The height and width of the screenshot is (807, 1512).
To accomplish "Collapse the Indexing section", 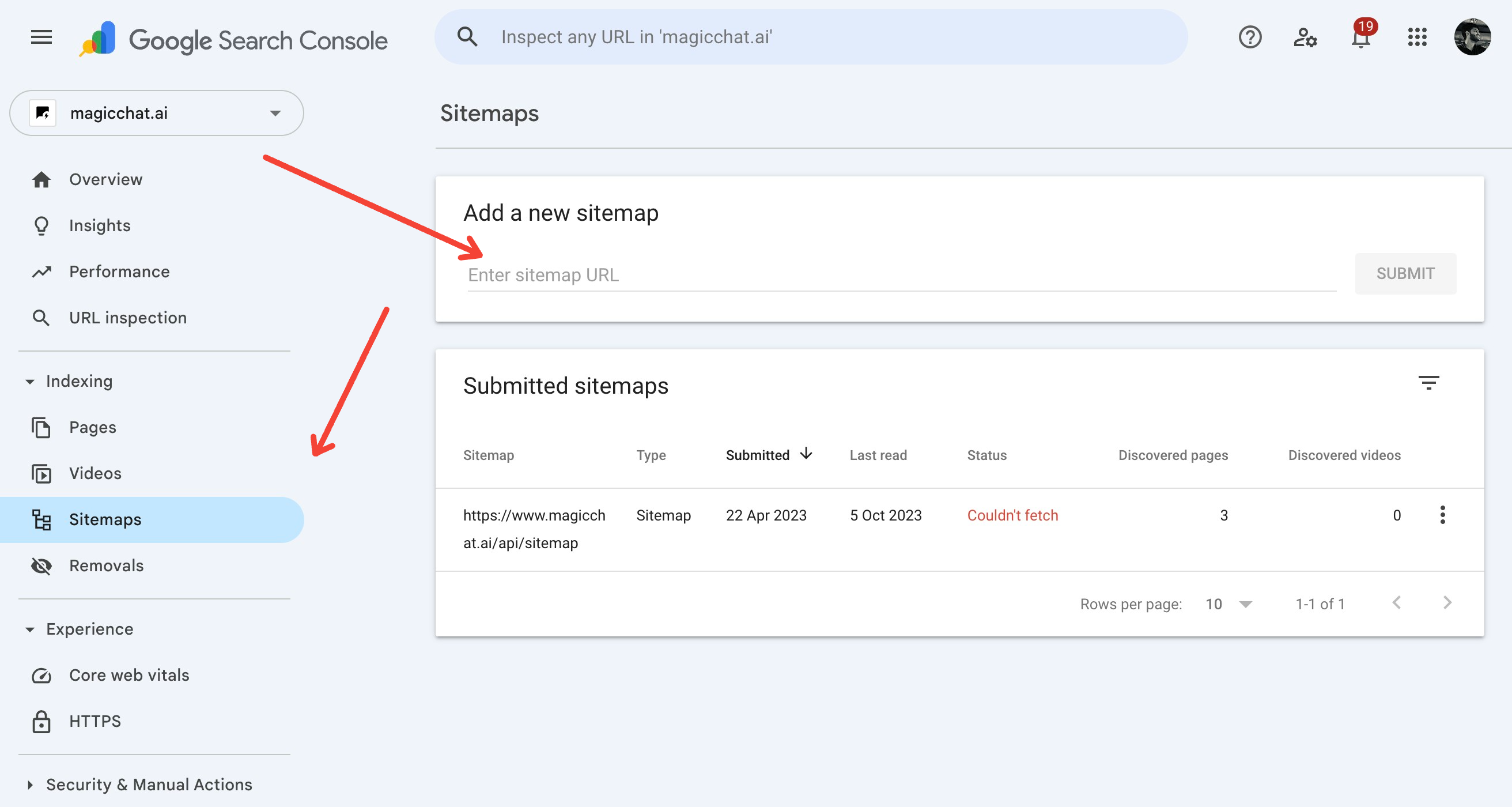I will (29, 382).
